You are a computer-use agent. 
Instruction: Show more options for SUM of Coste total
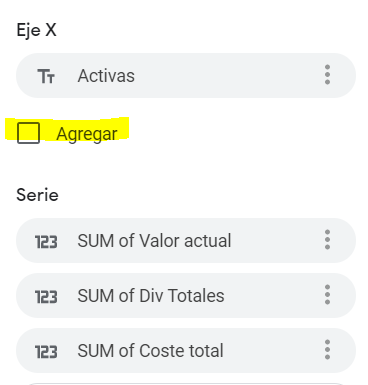pos(327,350)
